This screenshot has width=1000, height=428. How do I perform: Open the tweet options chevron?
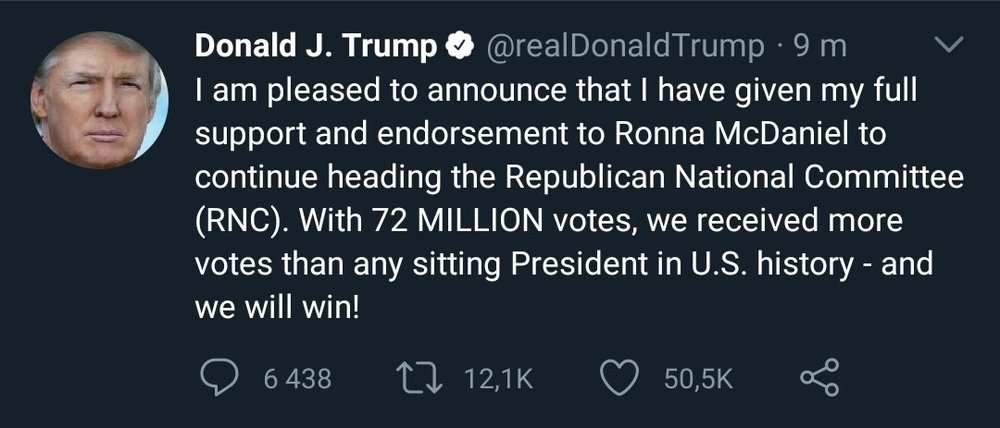click(x=946, y=45)
